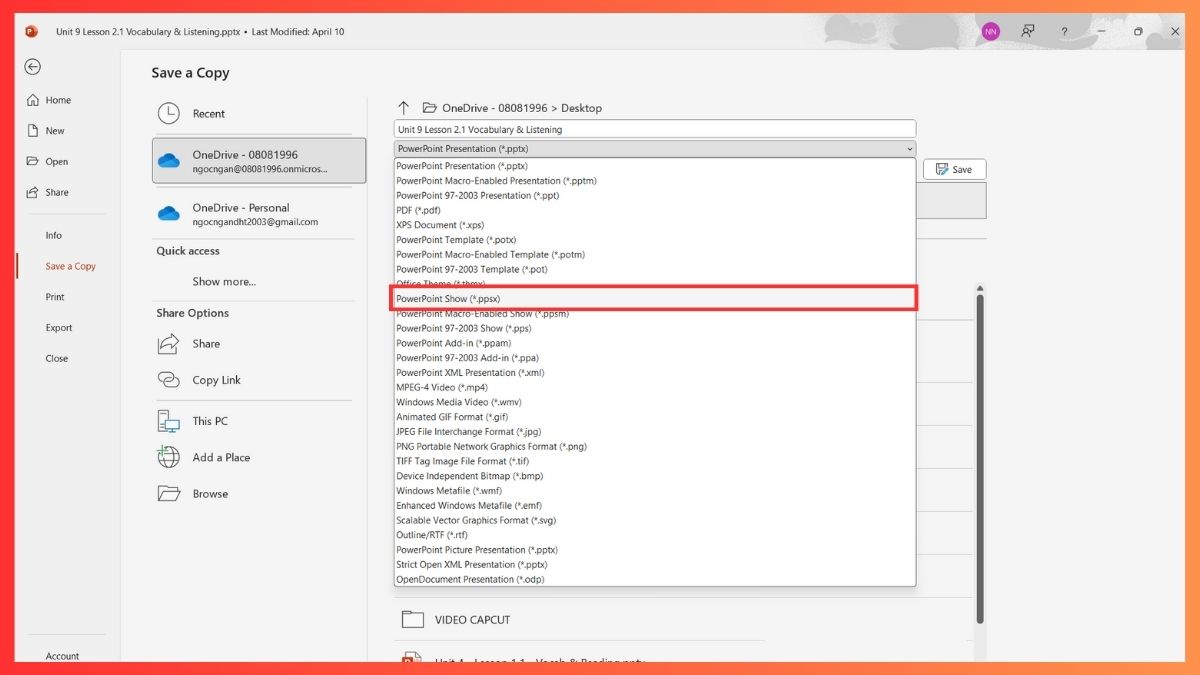Click the Add a Place globe icon
Viewport: 1200px width, 675px height.
point(168,457)
